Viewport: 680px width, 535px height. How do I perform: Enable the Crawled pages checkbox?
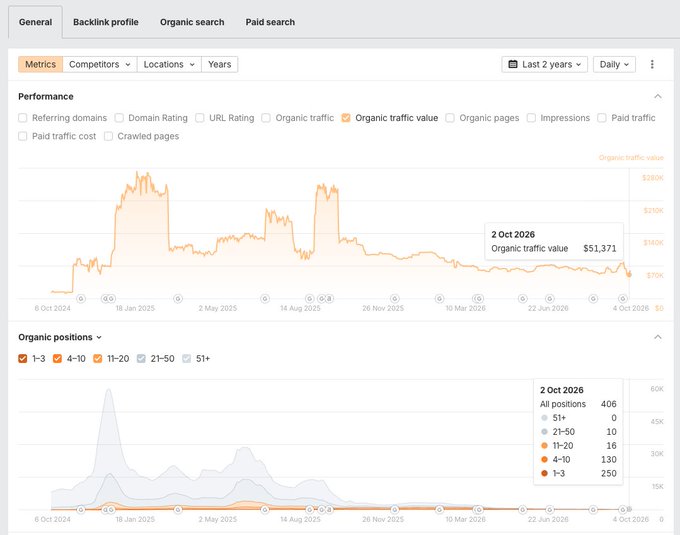click(108, 136)
